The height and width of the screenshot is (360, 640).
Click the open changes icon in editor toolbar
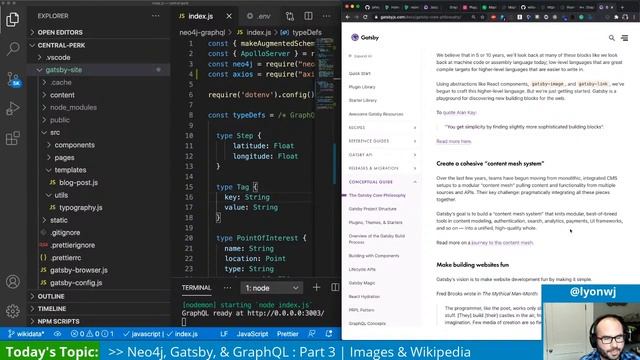[x=290, y=16]
